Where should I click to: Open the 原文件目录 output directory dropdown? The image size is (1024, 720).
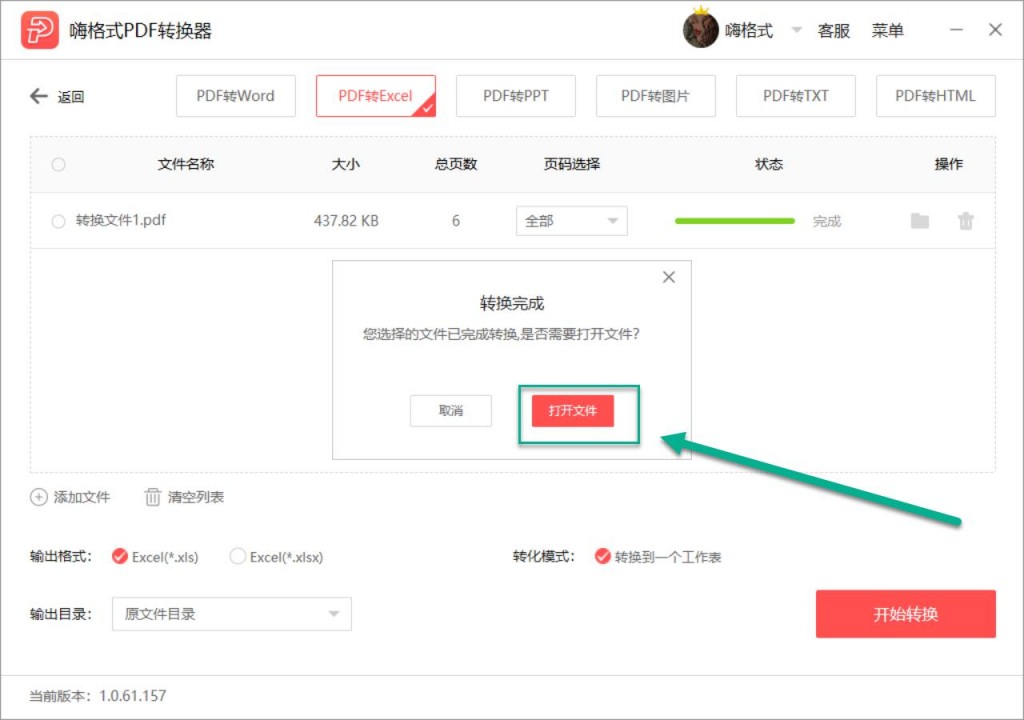pyautogui.click(x=232, y=614)
